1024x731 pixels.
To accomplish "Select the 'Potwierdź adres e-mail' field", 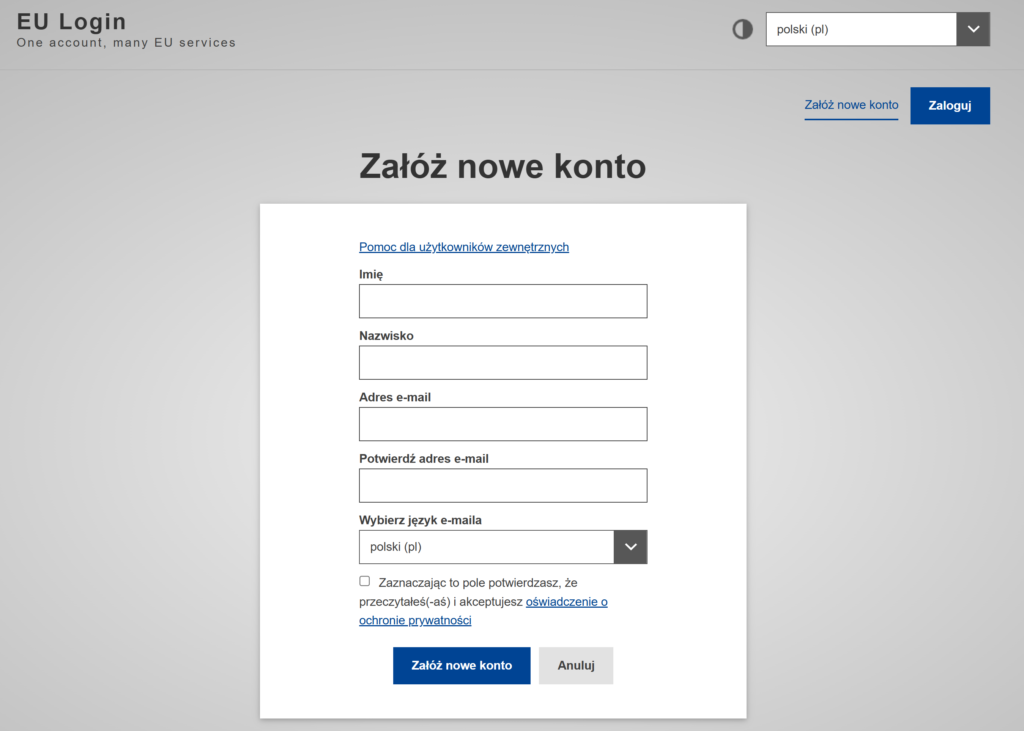I will coord(503,485).
